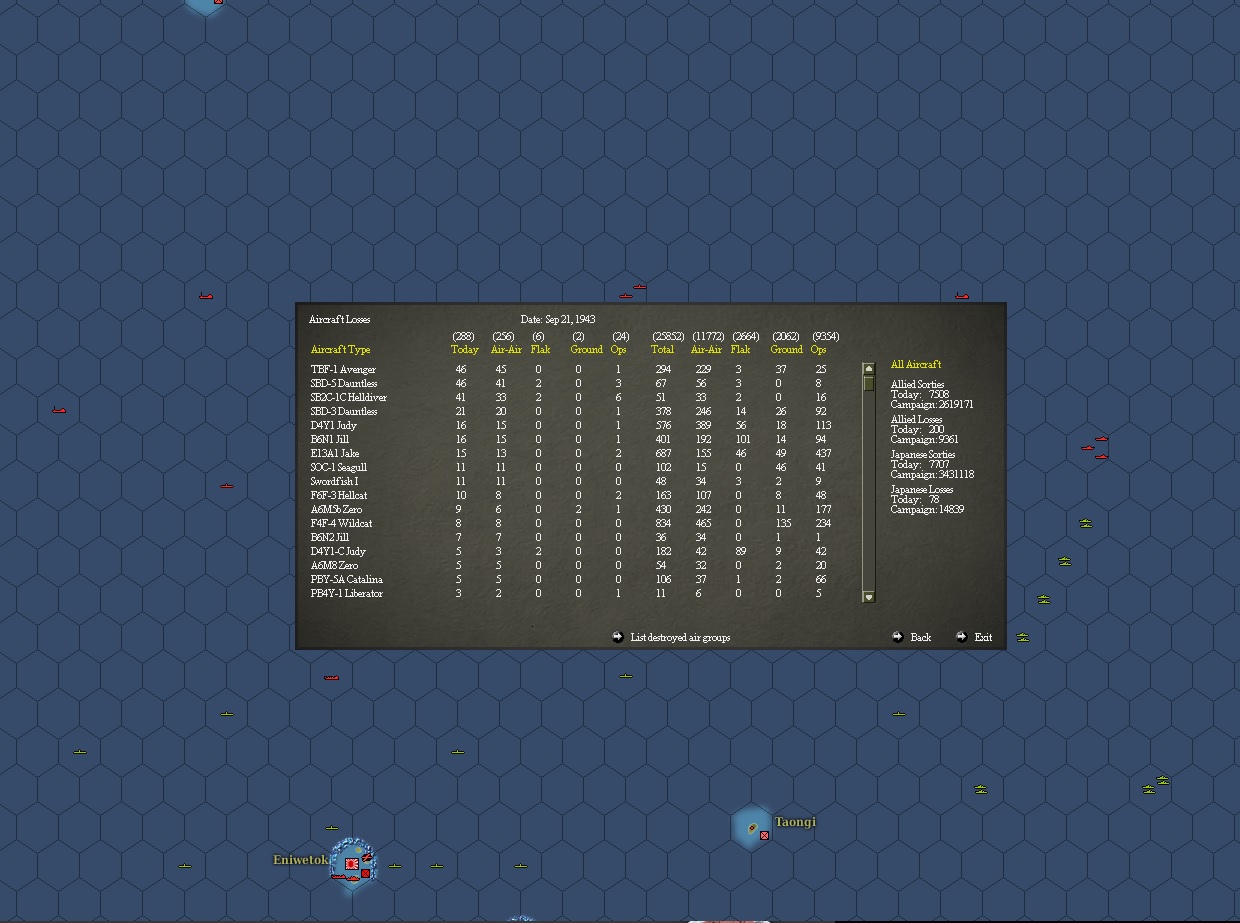Open List destroyed air groups
The height and width of the screenshot is (923, 1240).
(x=680, y=637)
